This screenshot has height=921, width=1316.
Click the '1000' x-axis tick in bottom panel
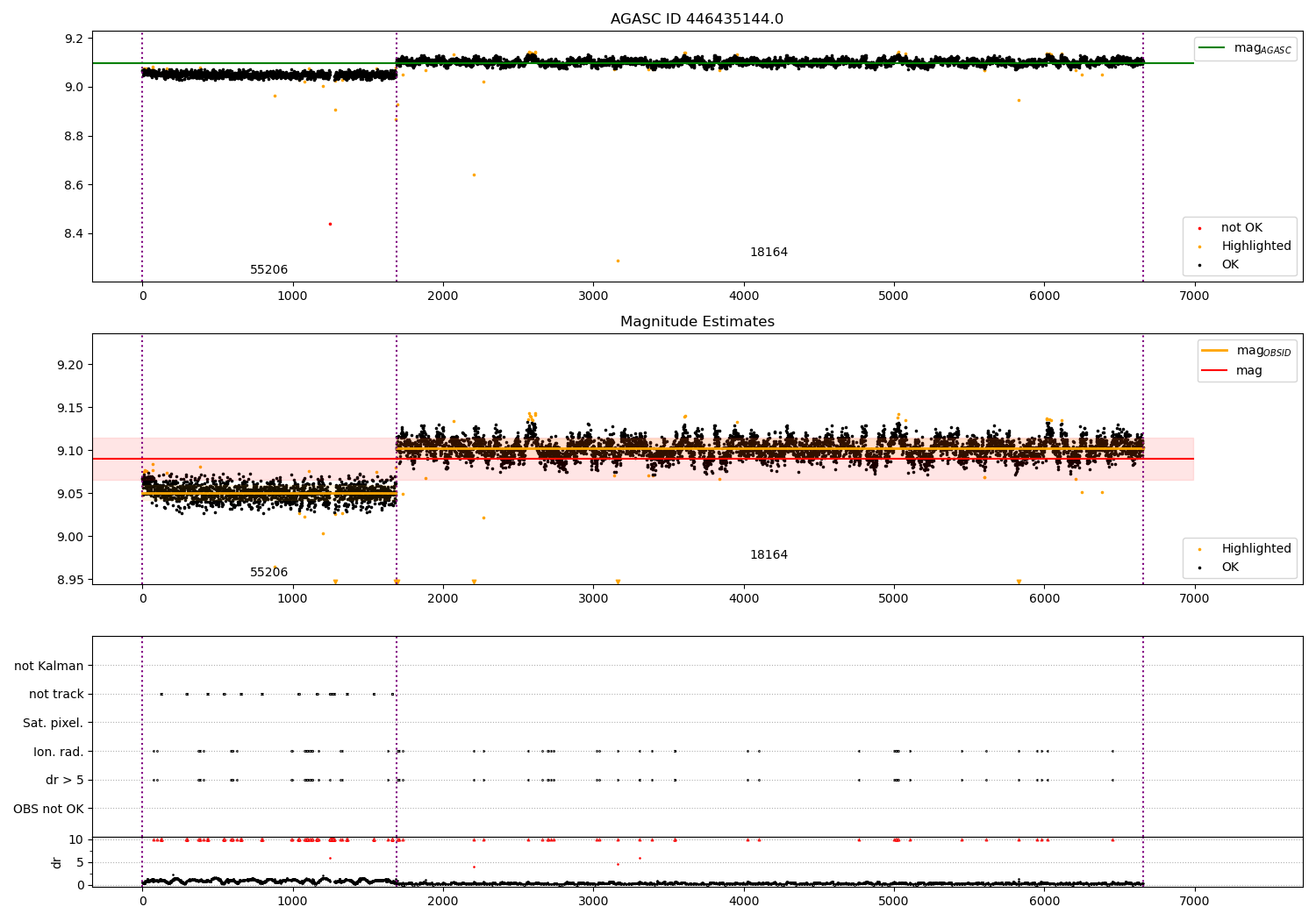(x=292, y=902)
